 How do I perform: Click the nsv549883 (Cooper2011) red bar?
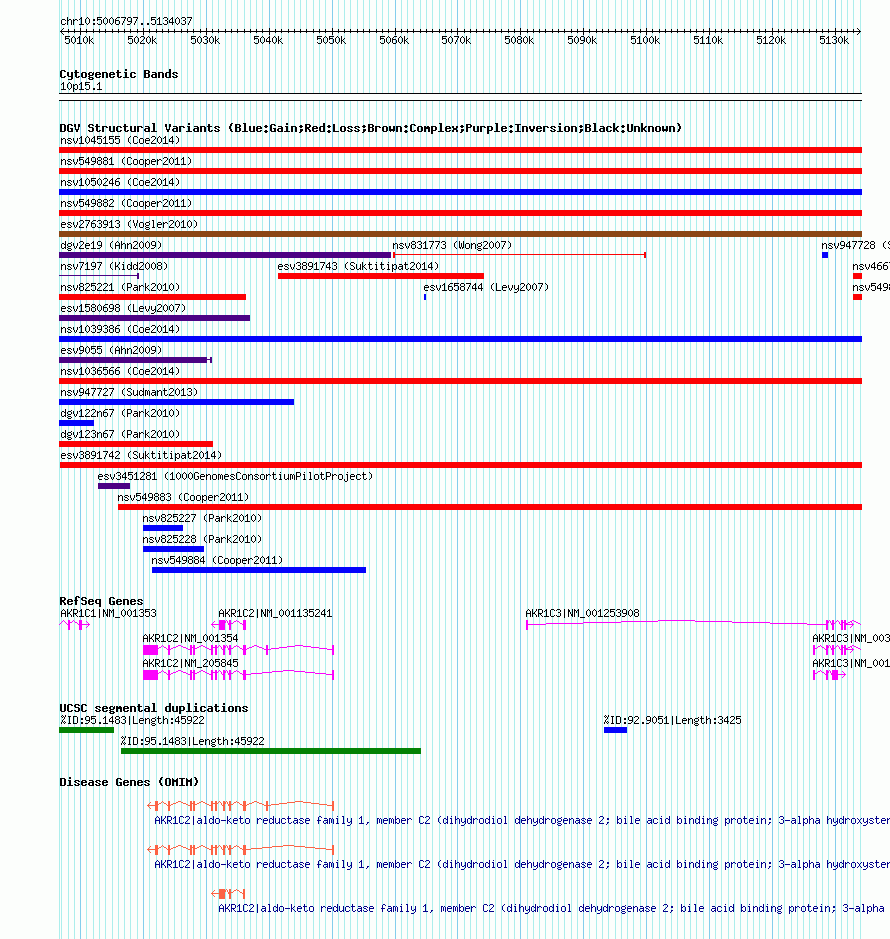pyautogui.click(x=490, y=507)
